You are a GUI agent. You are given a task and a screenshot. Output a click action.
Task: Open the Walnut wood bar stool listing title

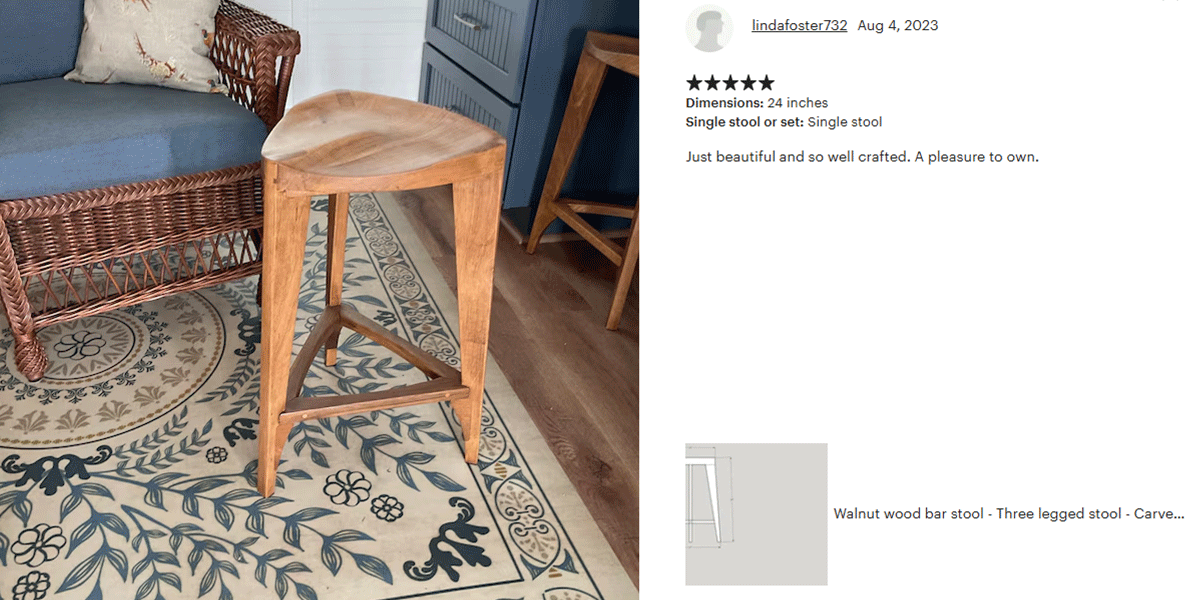pyautogui.click(x=1009, y=514)
